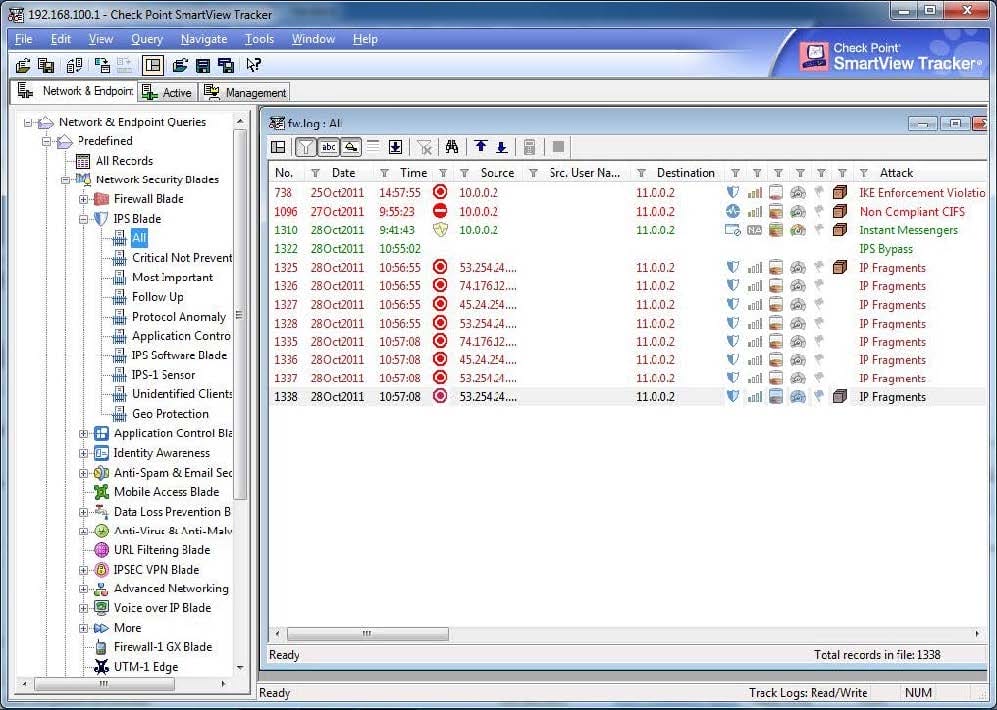Expand the Firewall Blade tree node
Screen dimensions: 997x710
[x=84, y=199]
